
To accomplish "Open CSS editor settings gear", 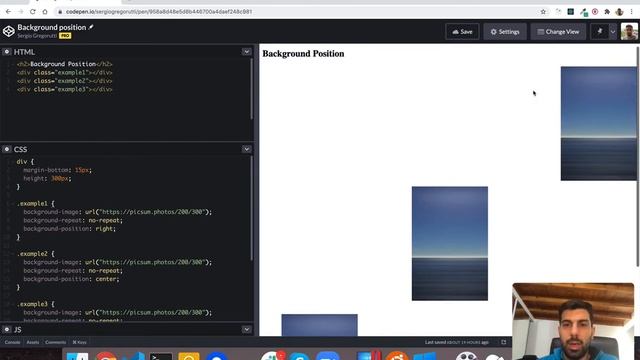I will click(7, 149).
